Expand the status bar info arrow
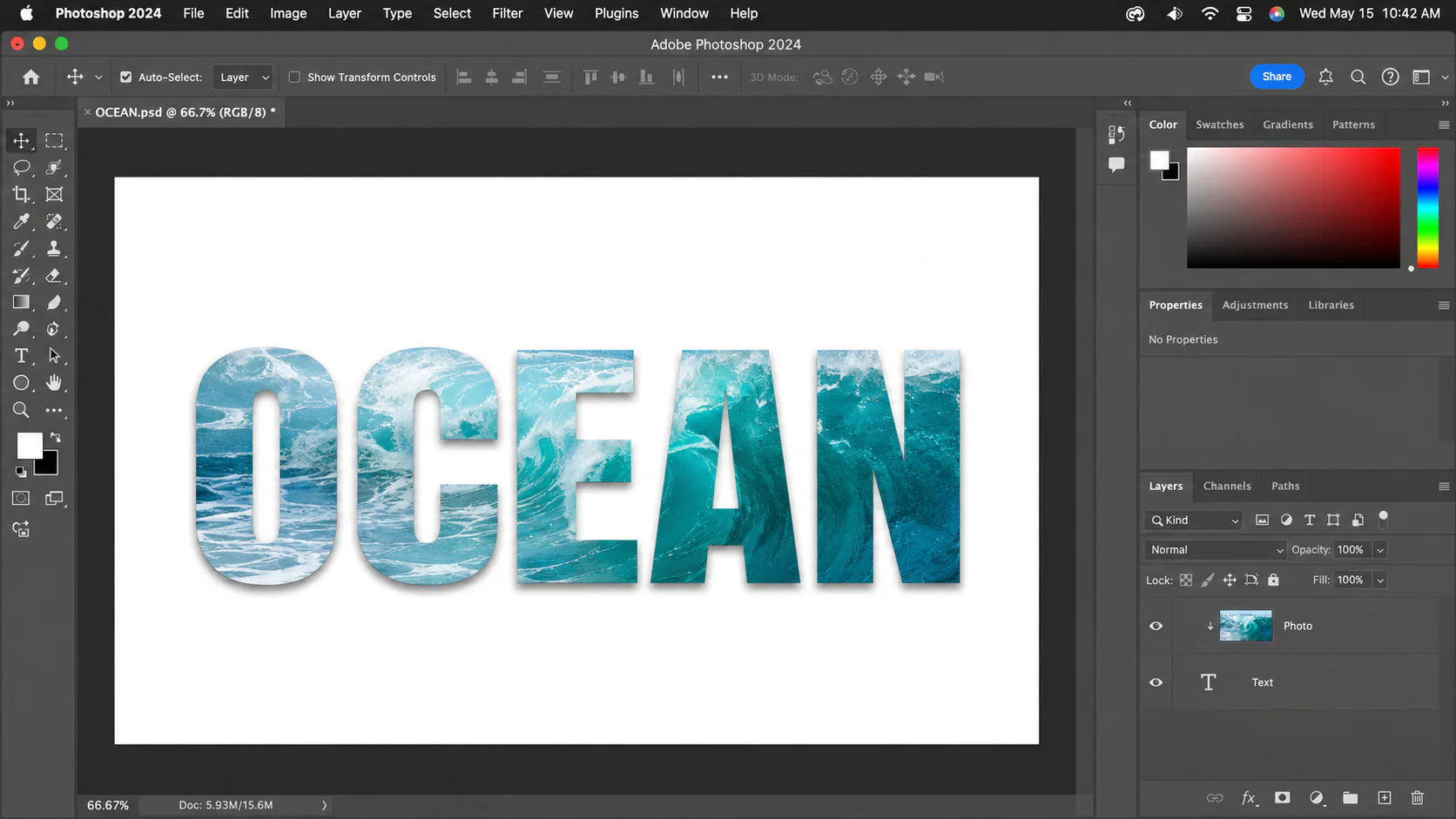The height and width of the screenshot is (819, 1456). coord(324,805)
